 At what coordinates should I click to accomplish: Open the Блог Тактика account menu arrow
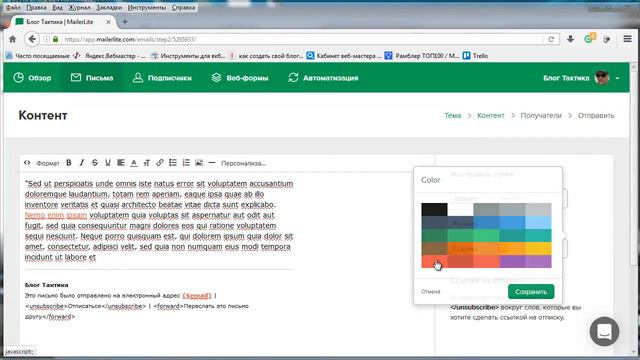click(x=617, y=78)
